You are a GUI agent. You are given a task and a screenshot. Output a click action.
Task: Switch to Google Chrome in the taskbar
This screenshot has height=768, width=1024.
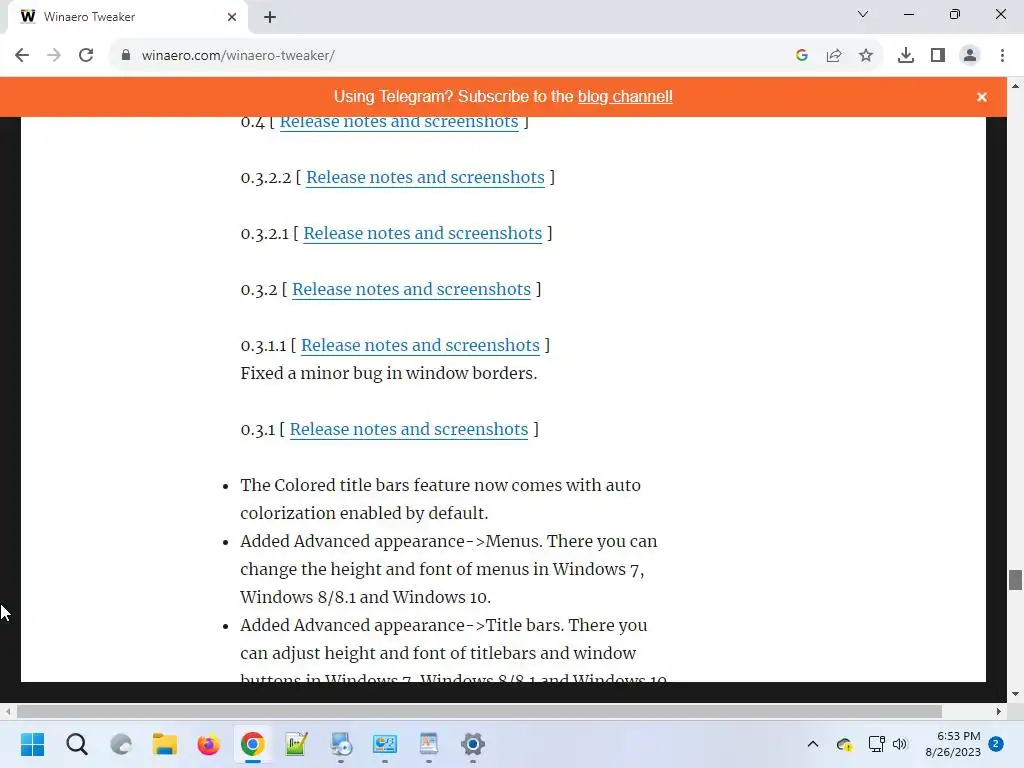(x=253, y=744)
